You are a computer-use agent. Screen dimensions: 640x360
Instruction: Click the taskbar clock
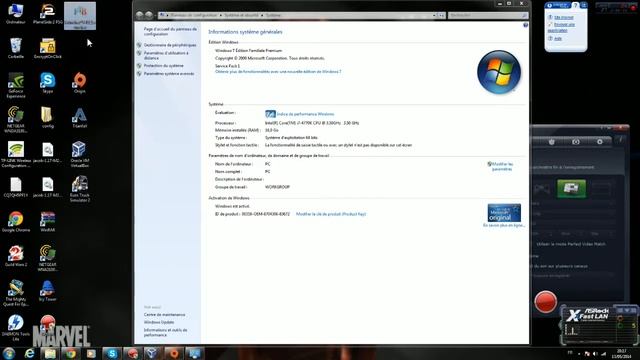click(x=621, y=353)
